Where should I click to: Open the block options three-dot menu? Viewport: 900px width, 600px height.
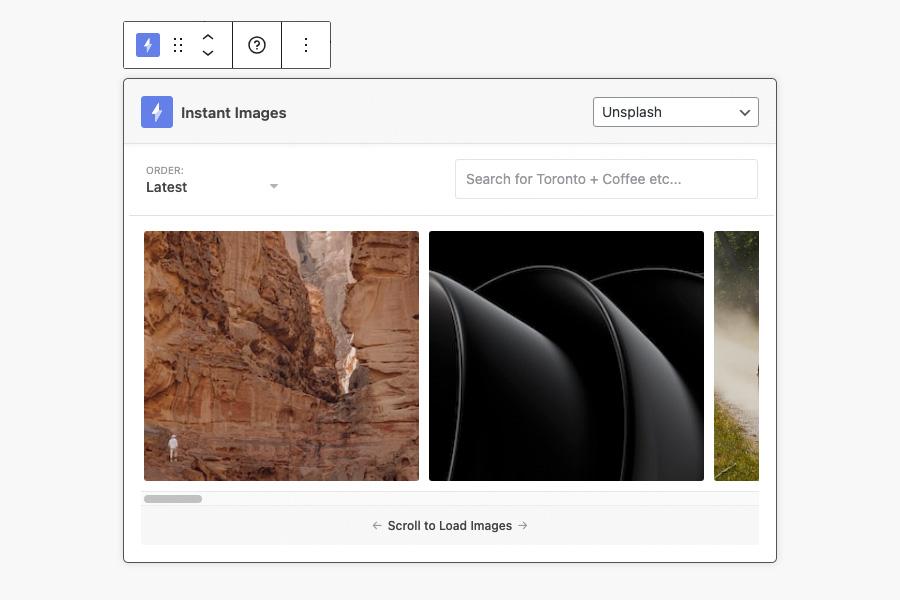pyautogui.click(x=306, y=45)
